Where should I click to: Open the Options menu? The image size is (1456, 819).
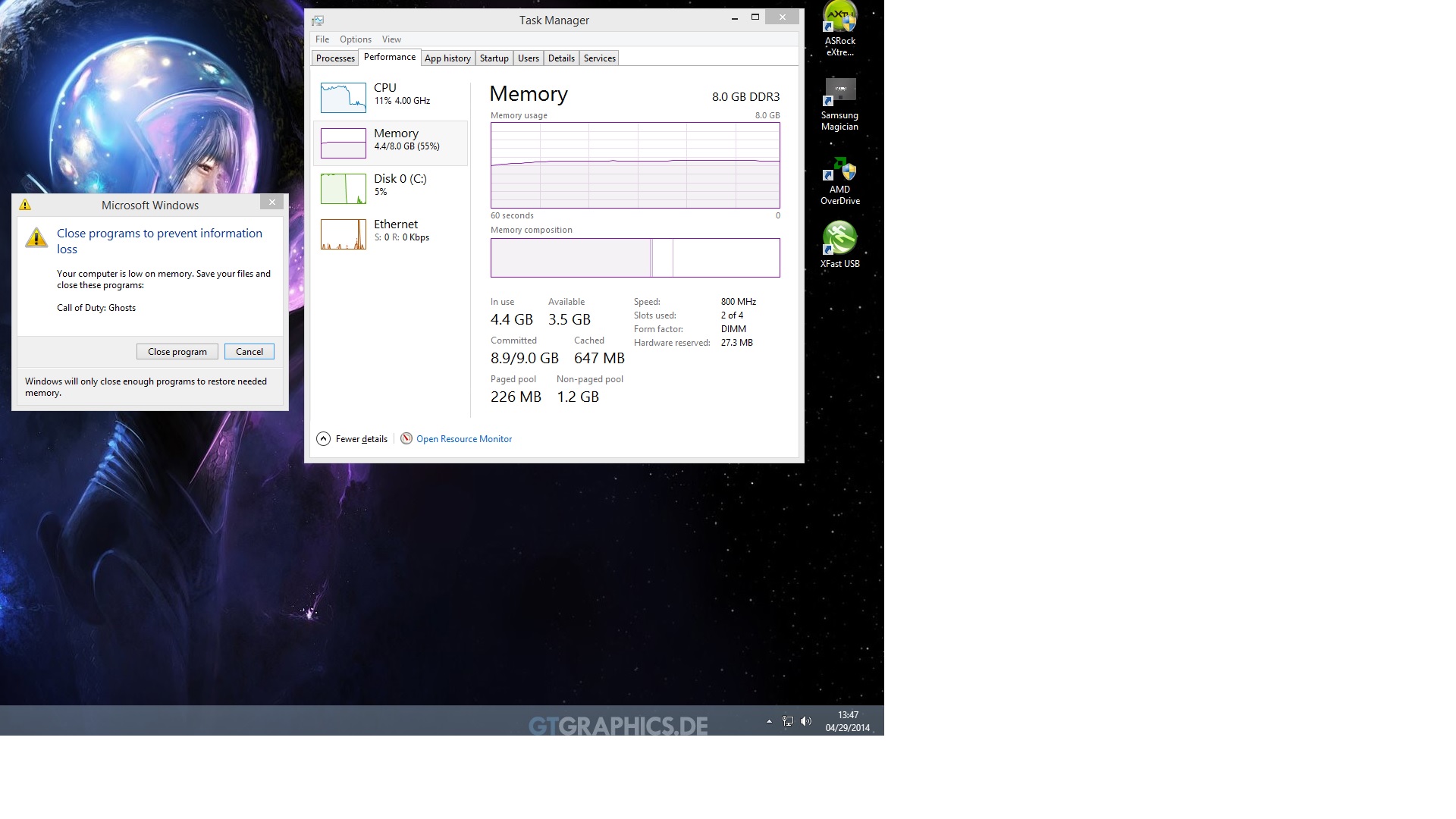tap(355, 39)
